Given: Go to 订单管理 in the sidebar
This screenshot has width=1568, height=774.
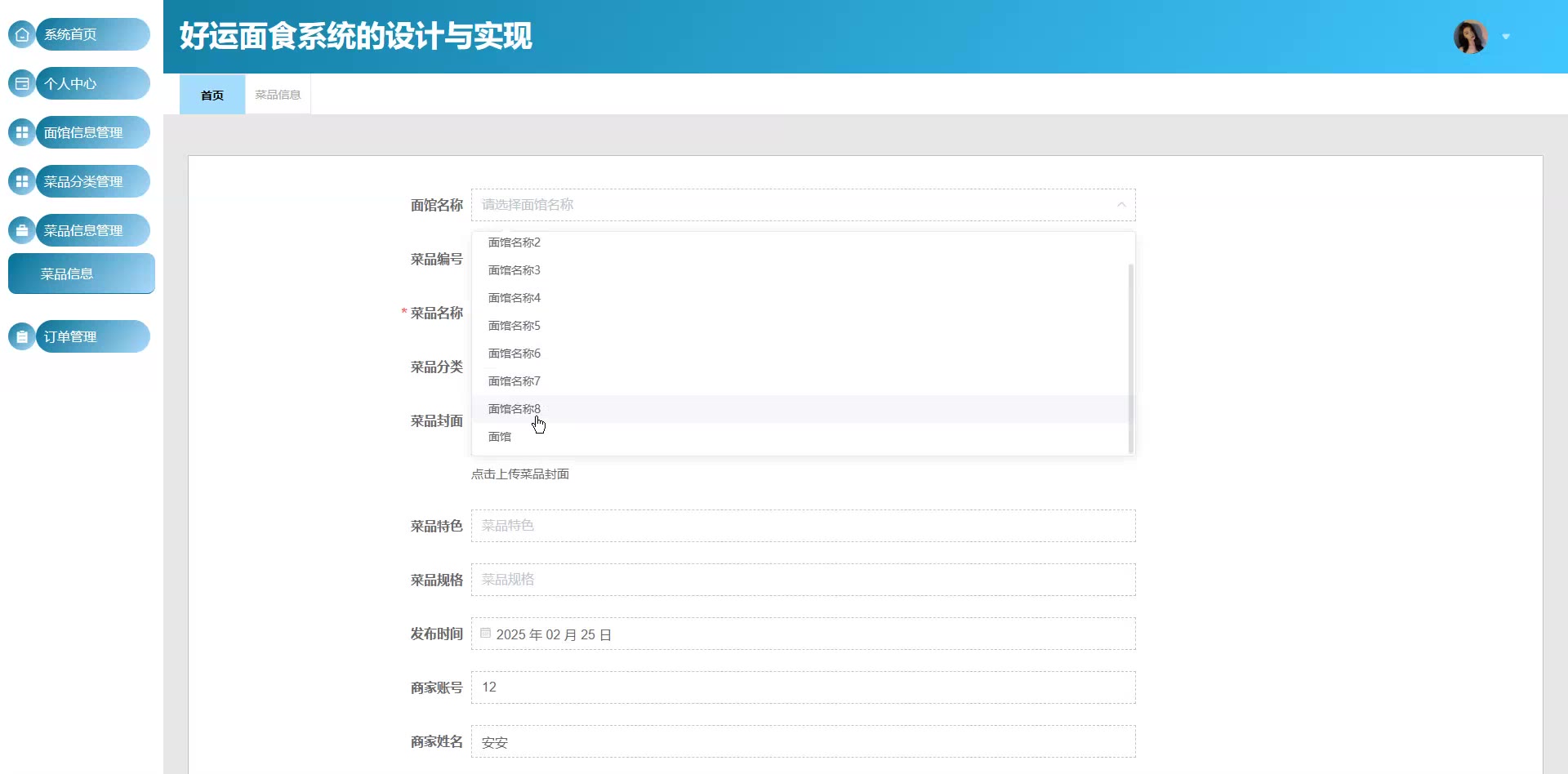Looking at the screenshot, I should 91,336.
